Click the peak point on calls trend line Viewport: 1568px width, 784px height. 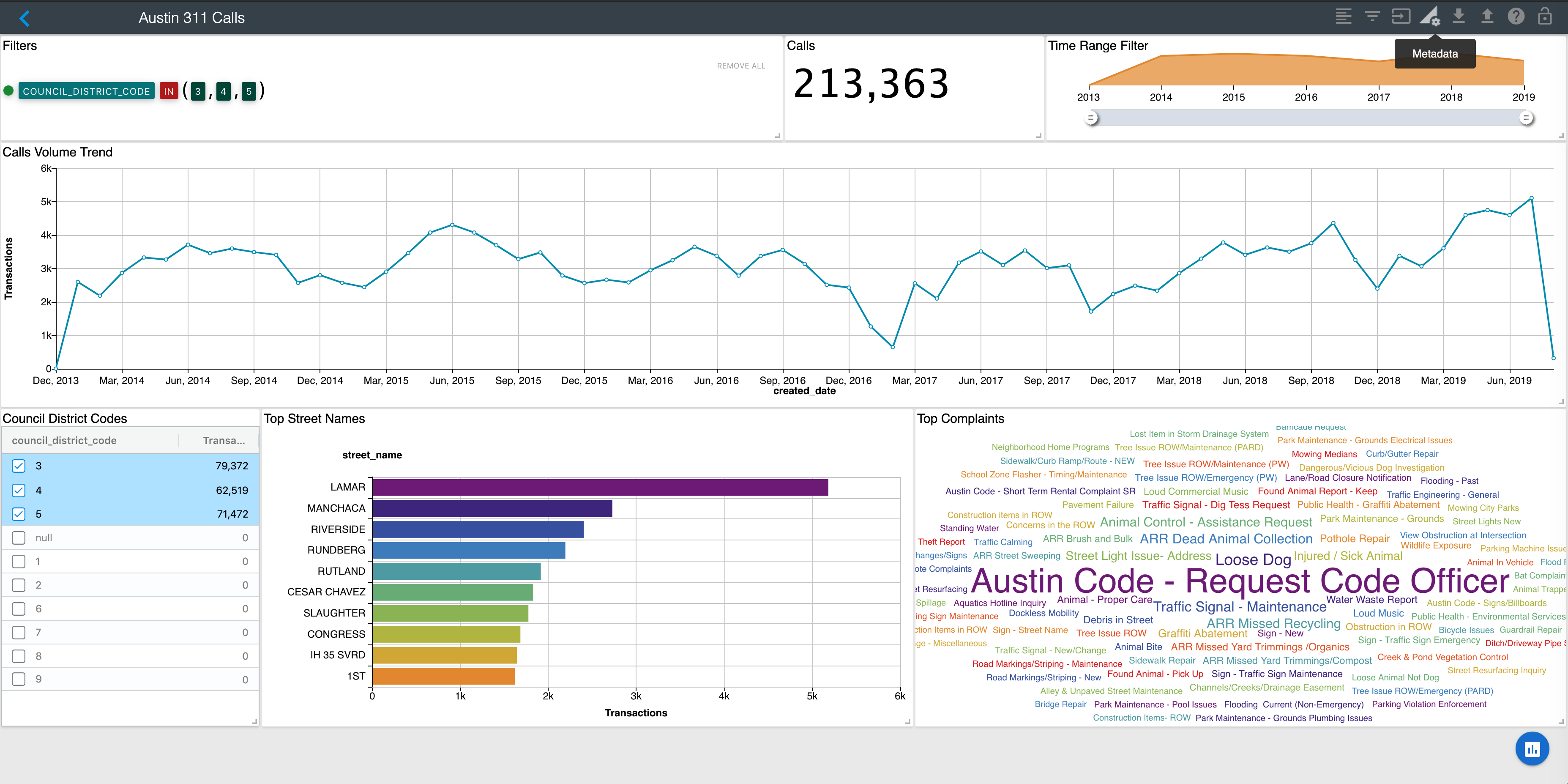point(1532,198)
